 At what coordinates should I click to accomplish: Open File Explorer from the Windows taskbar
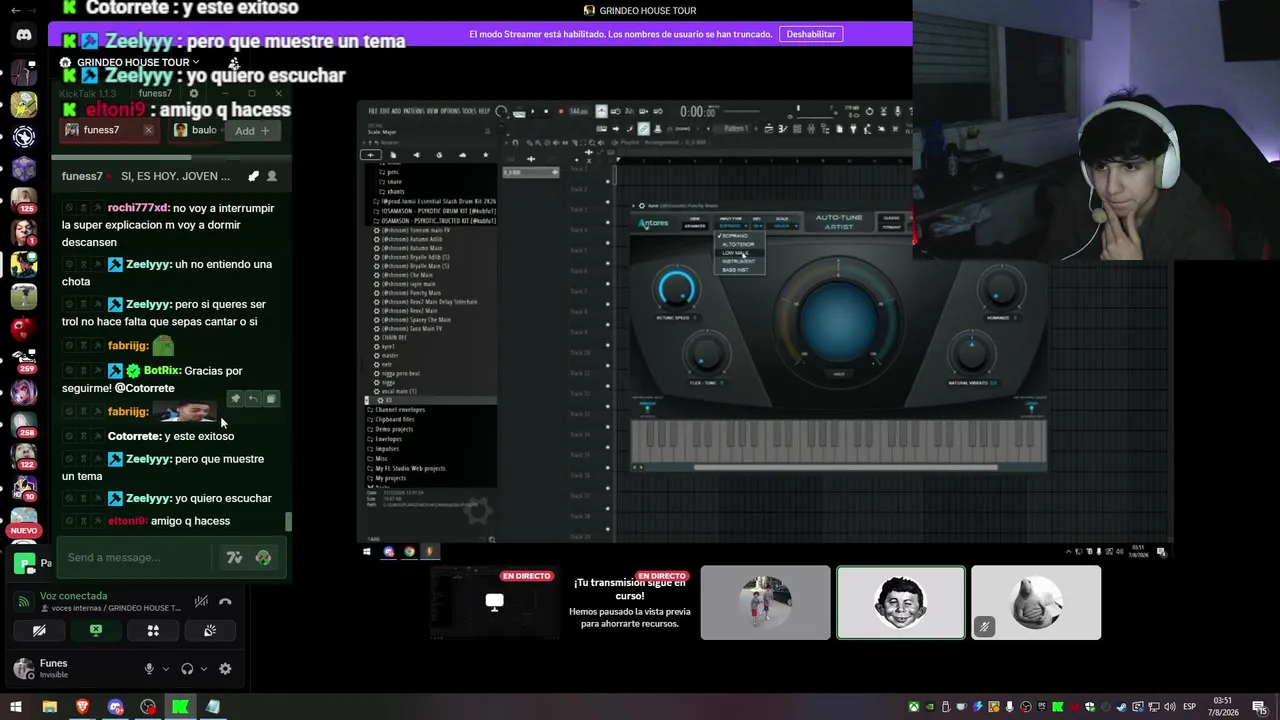click(x=49, y=707)
